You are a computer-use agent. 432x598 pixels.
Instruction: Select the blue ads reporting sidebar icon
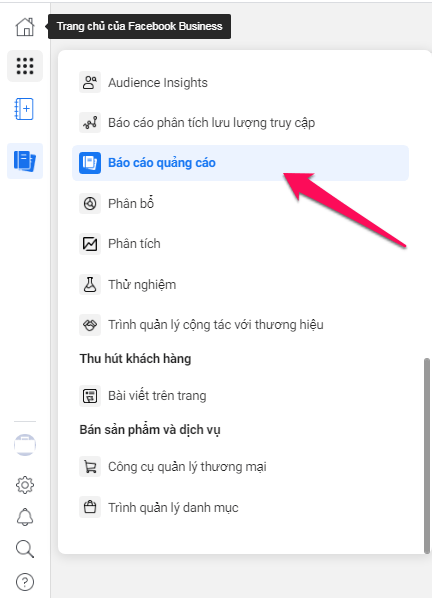25,161
